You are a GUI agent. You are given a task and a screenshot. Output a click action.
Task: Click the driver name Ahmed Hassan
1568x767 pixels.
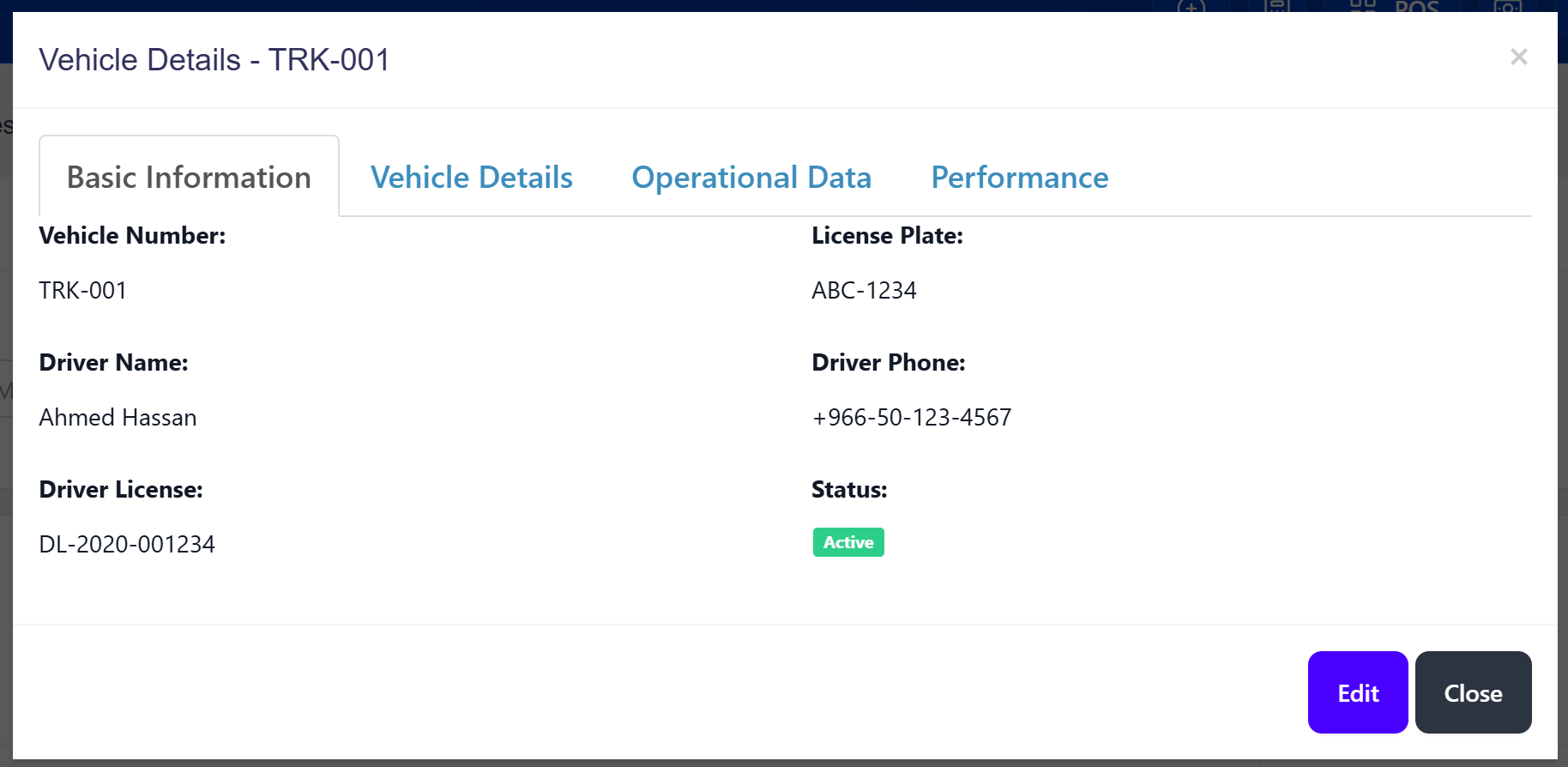(118, 418)
